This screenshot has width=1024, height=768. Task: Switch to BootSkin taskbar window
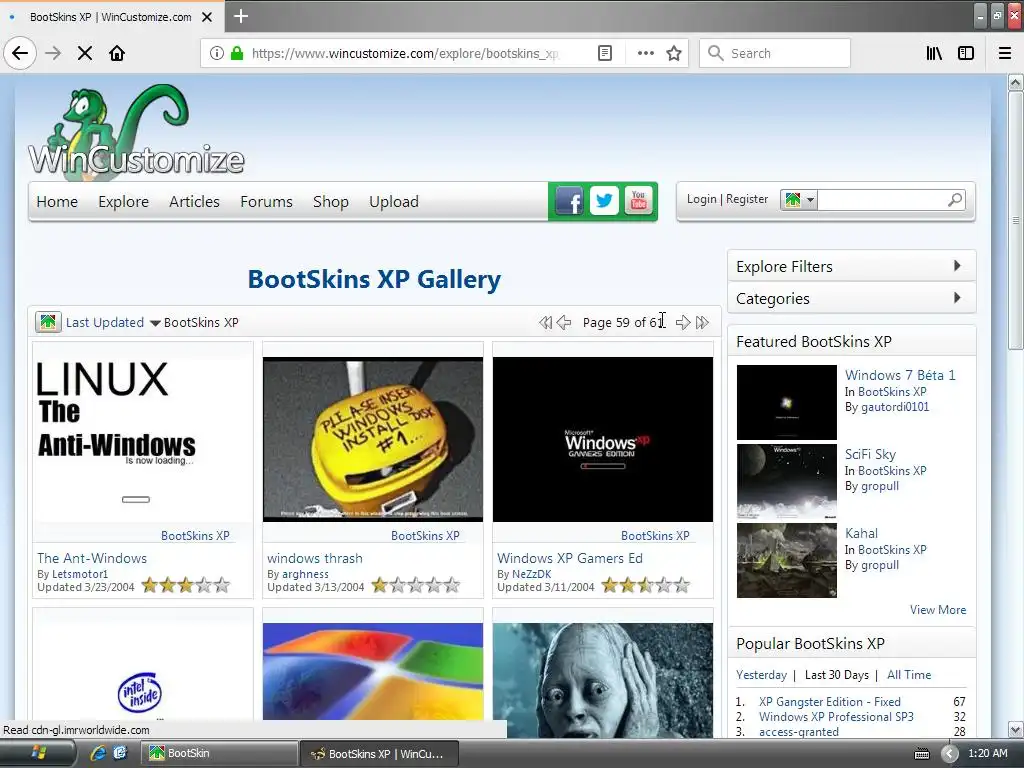tap(219, 754)
